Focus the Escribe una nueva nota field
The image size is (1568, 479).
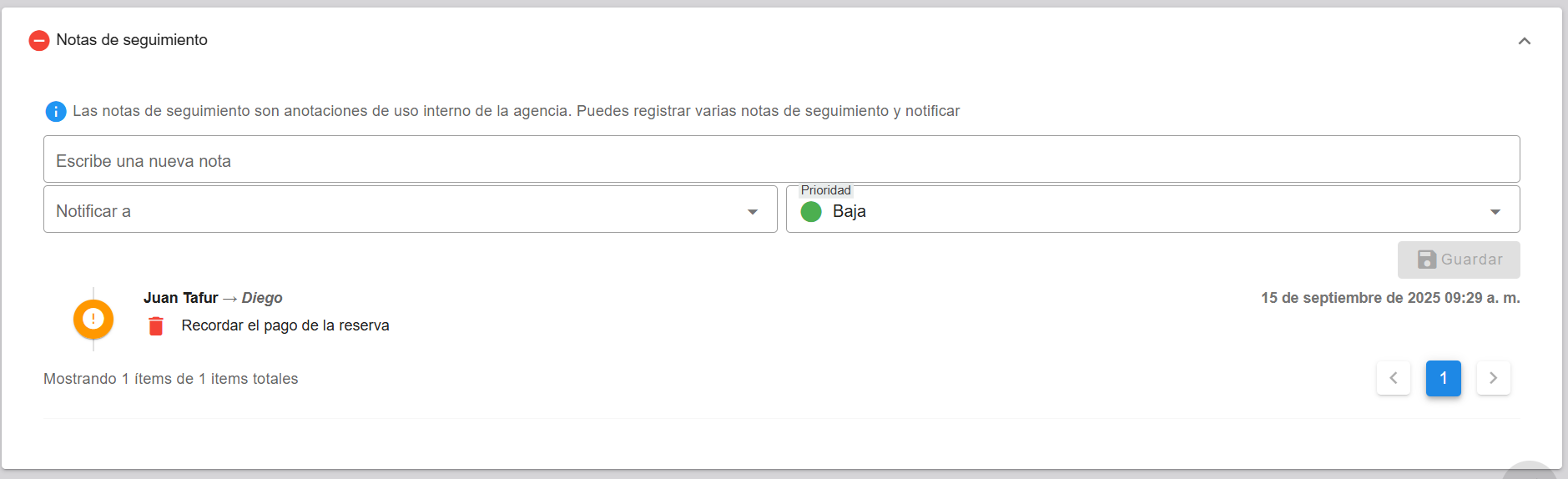click(781, 160)
